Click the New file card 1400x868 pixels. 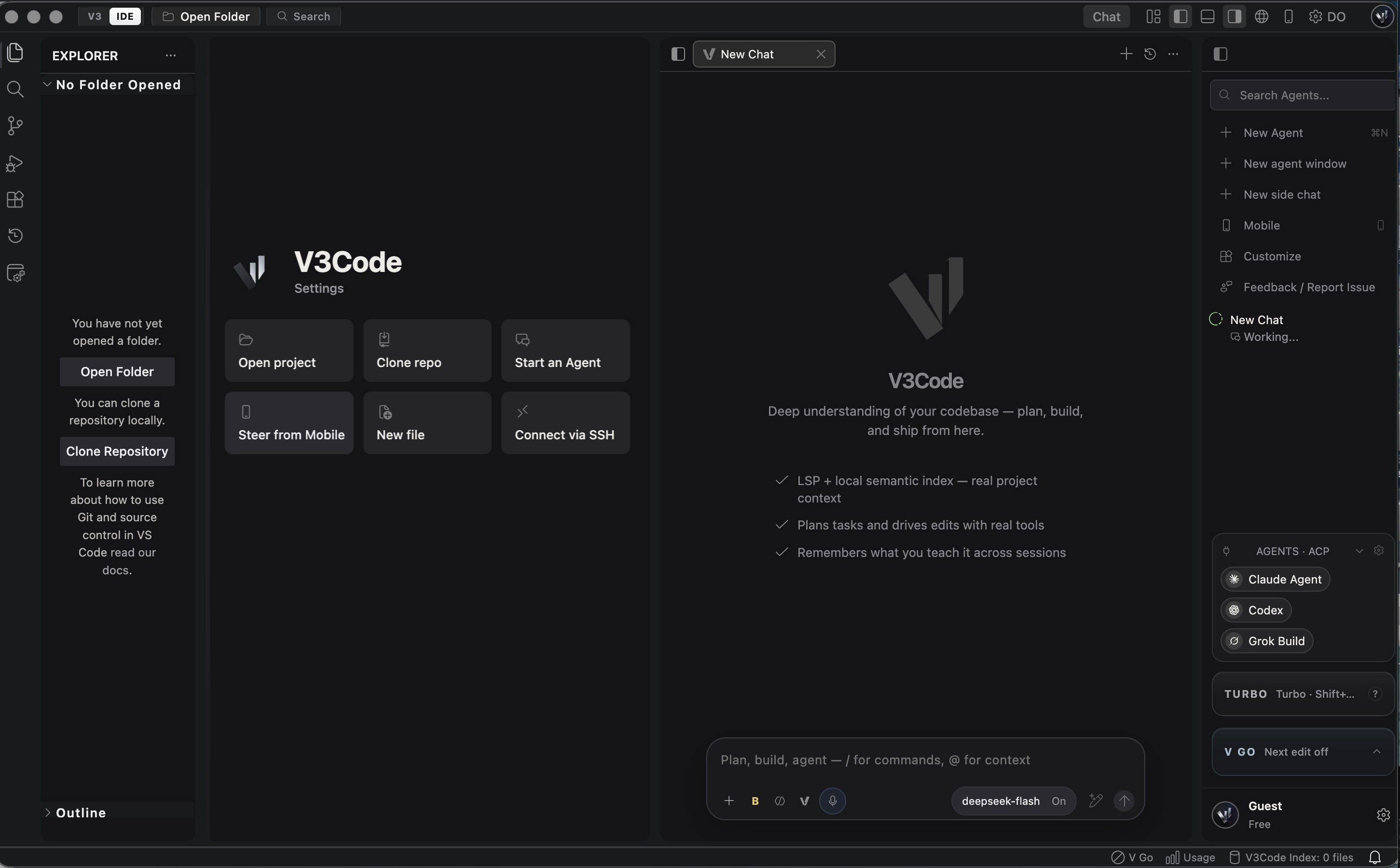[x=427, y=423]
